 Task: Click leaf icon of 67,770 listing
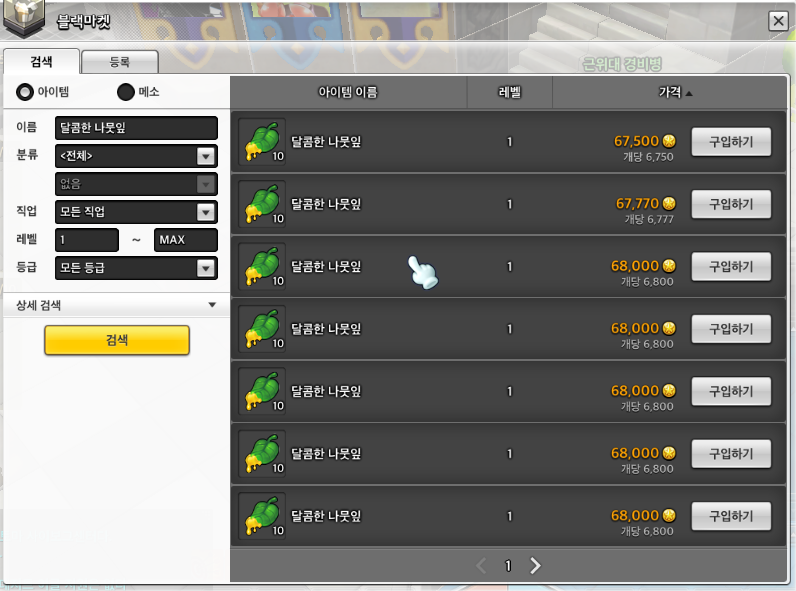[x=262, y=204]
